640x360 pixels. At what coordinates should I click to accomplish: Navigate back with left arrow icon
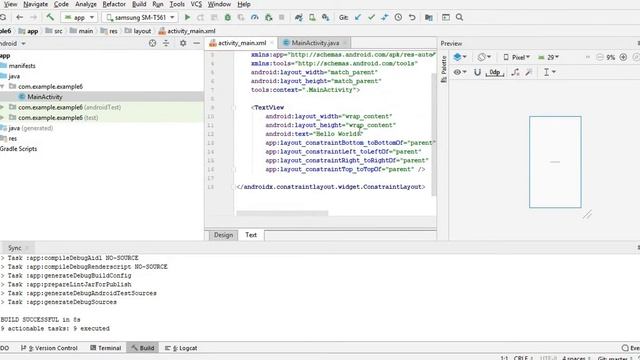tap(19, 17)
